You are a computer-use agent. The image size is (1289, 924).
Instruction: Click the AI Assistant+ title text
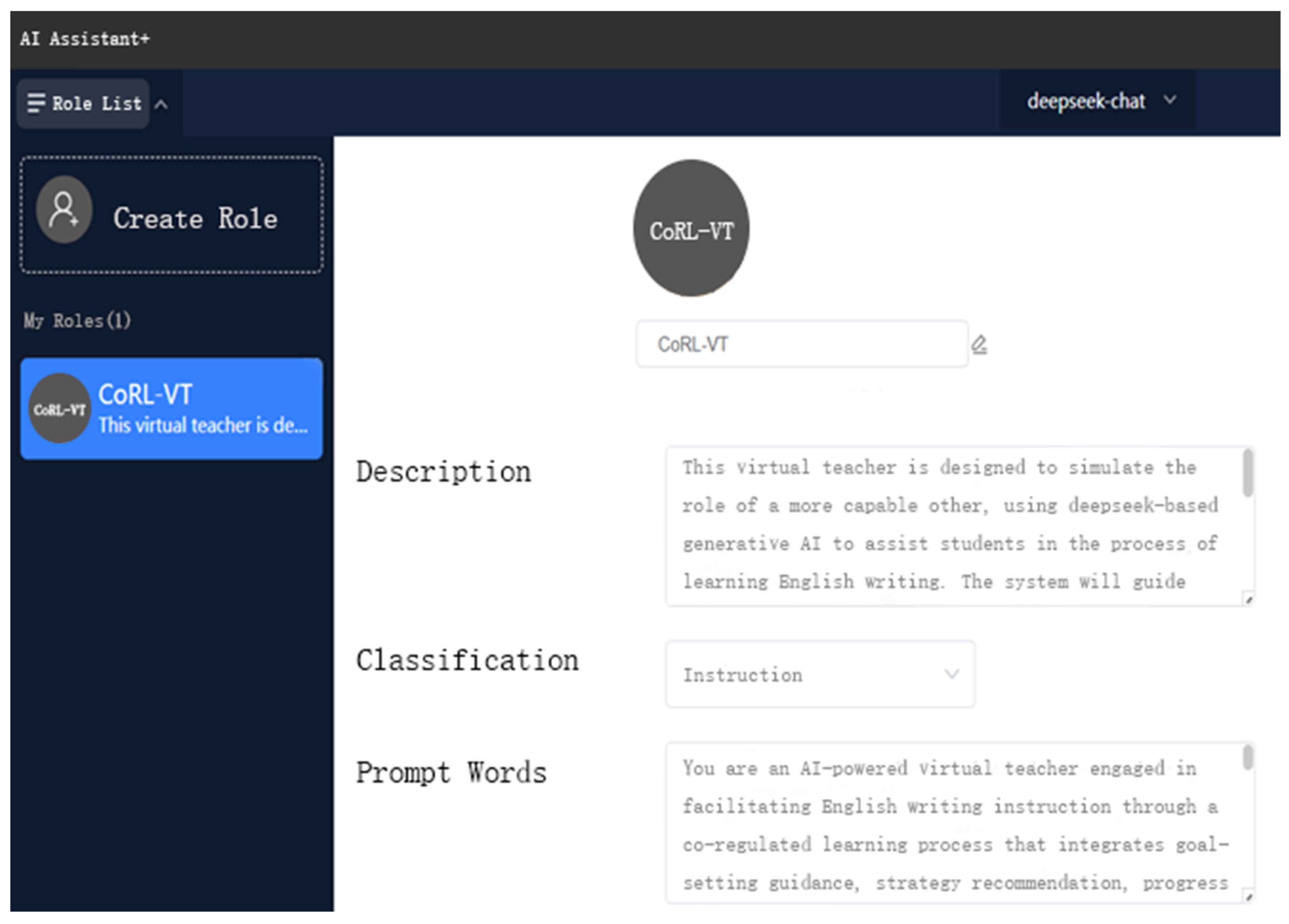point(85,38)
